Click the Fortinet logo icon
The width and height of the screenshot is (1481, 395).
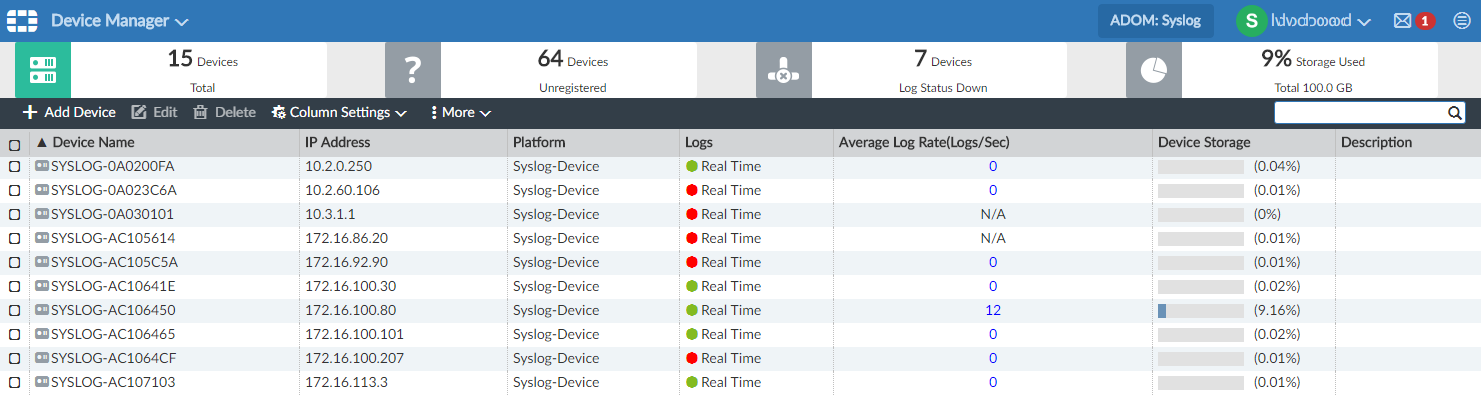click(21, 20)
